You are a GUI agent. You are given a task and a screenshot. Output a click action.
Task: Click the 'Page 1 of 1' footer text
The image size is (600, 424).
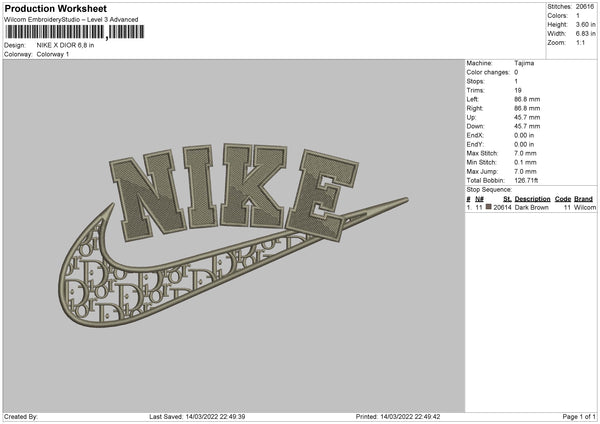click(x=579, y=417)
